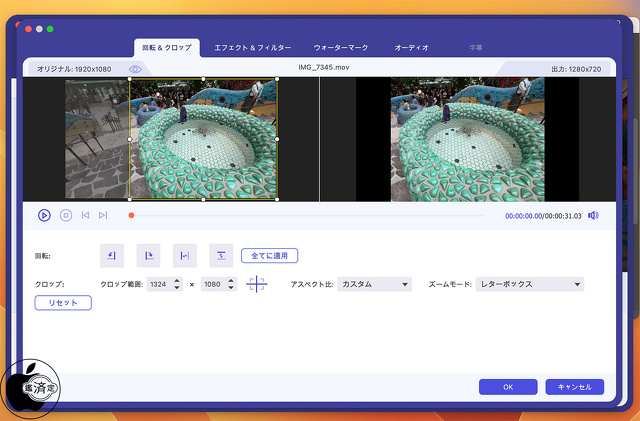Screen dimensions: 640x421
Task: Click the top-middle crop handle
Action: [x=203, y=79]
